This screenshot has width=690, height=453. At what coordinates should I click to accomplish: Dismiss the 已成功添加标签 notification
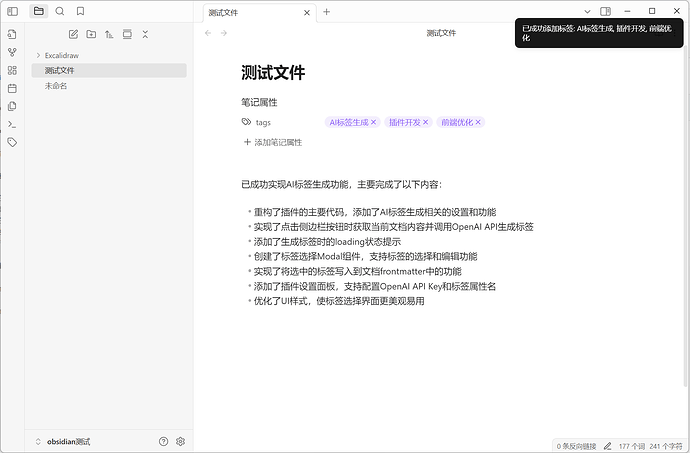[x=599, y=33]
